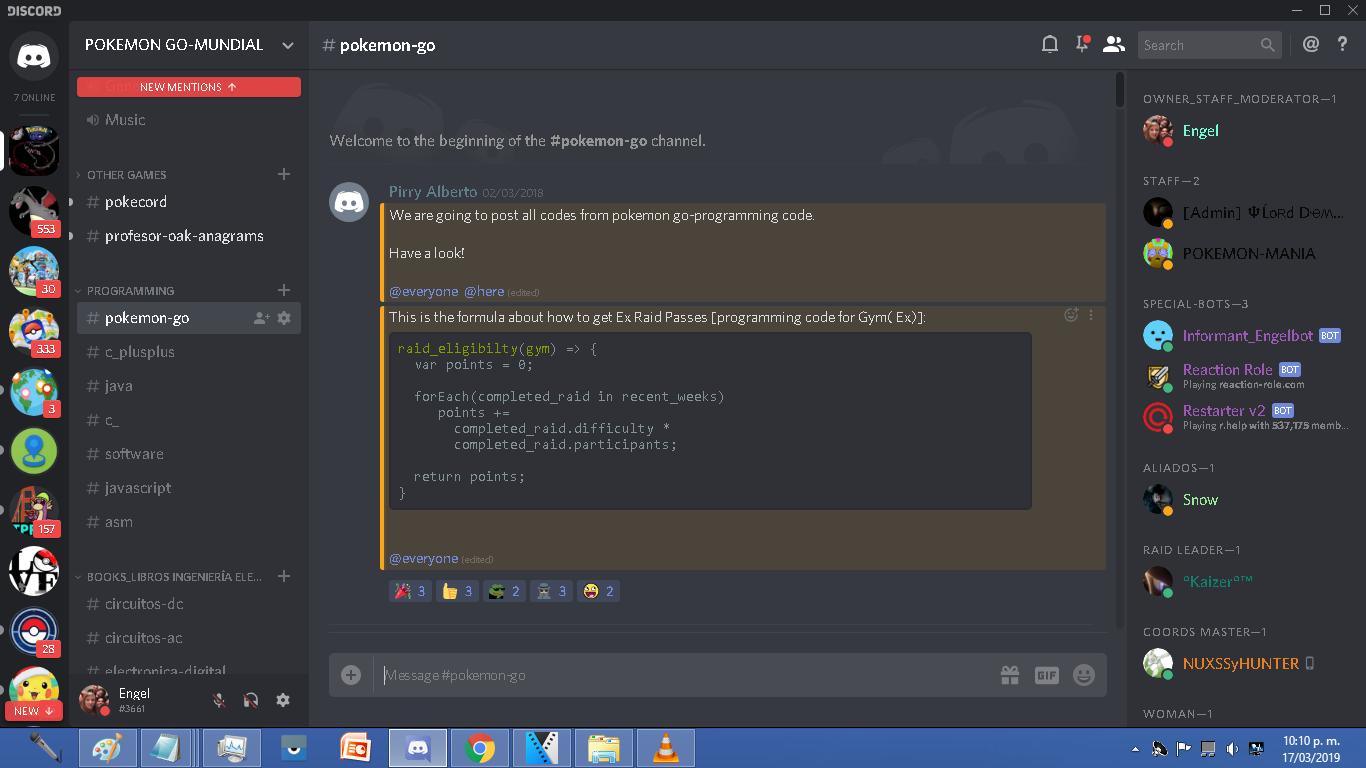Open Discord home direct messages icon
Viewport: 1366px width, 768px height.
point(34,56)
